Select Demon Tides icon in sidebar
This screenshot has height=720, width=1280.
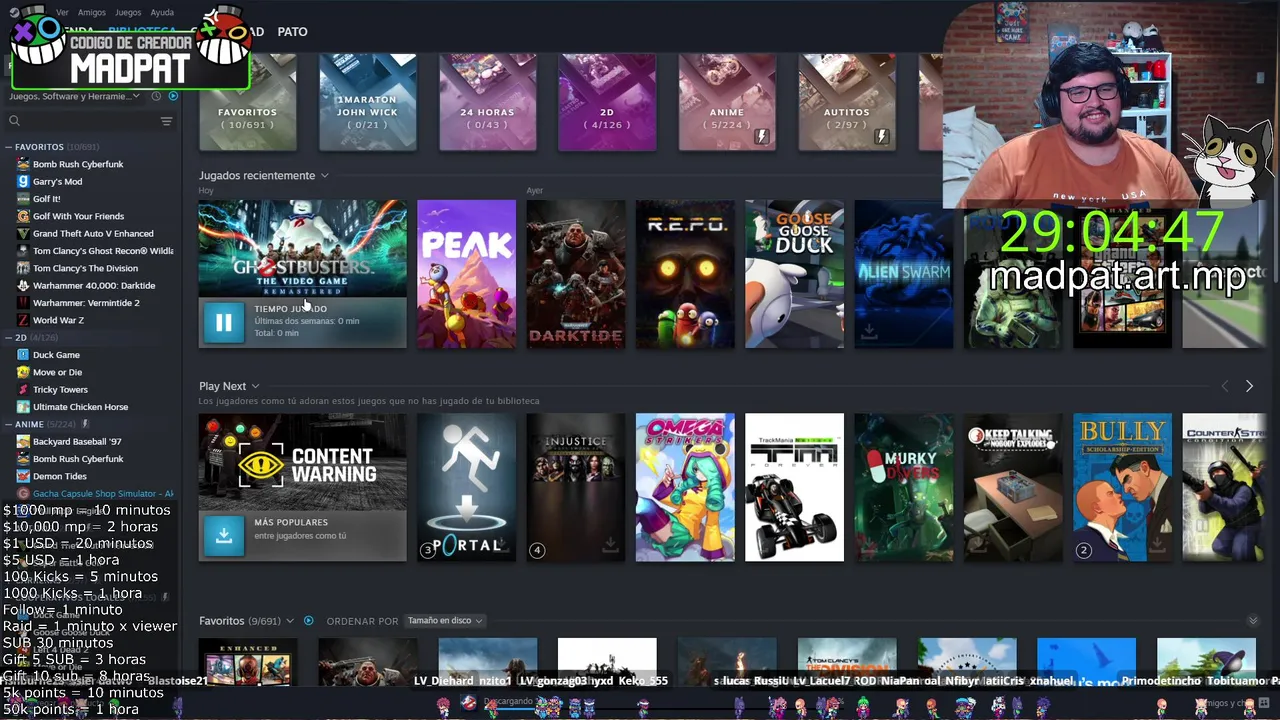(23, 476)
